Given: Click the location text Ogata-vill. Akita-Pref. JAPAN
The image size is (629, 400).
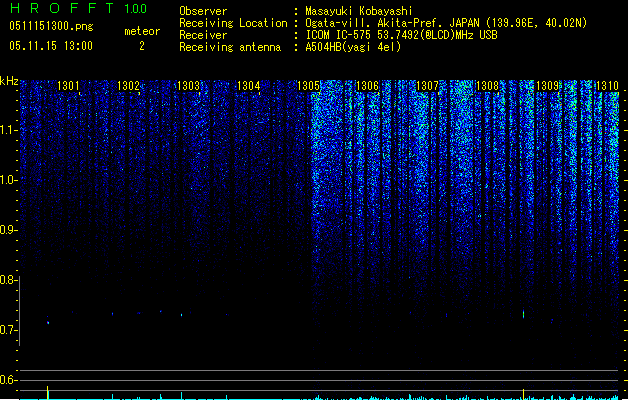Looking at the screenshot, I should coord(392,23).
